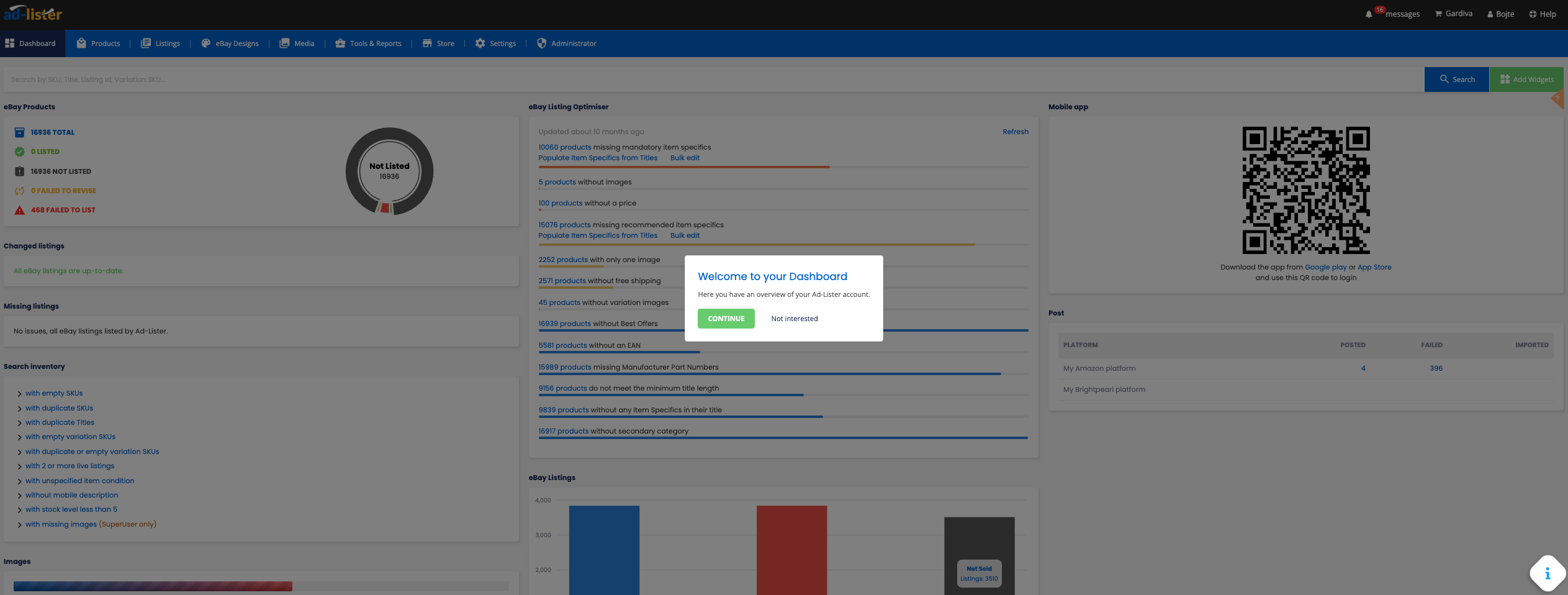Click the Gardiva flag icon
This screenshot has height=595, width=1568.
[x=1438, y=14]
